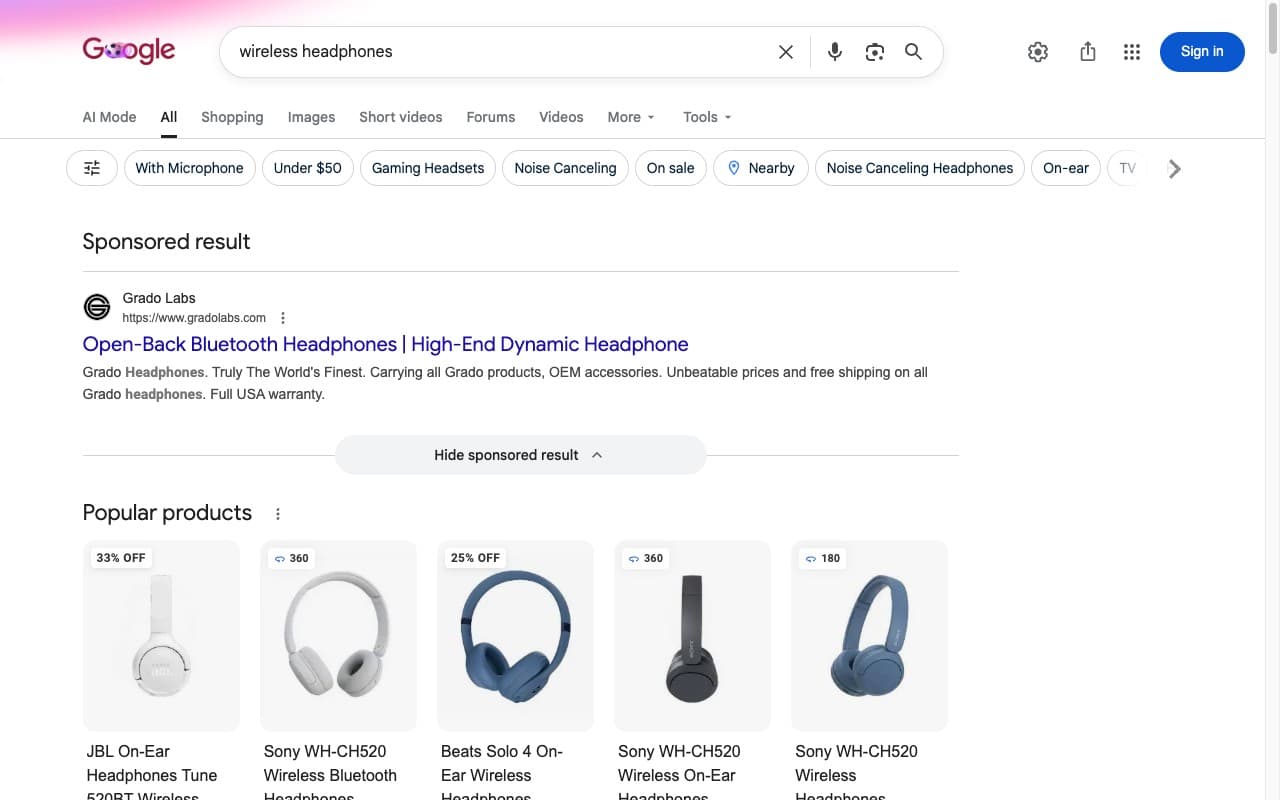Click the Grado Labs advertiser name
This screenshot has height=800, width=1280.
[159, 298]
